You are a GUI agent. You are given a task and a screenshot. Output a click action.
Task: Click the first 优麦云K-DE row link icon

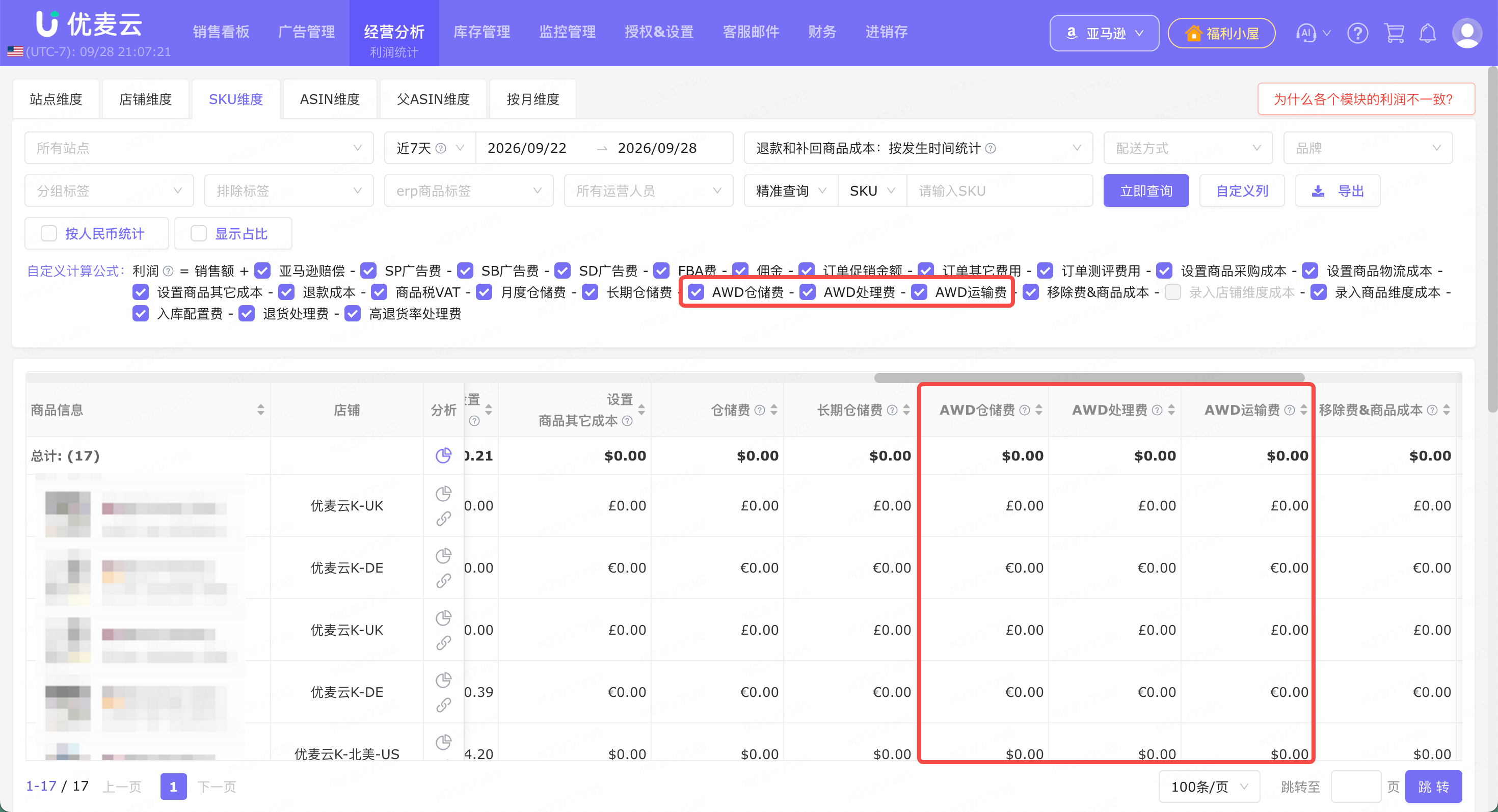tap(444, 581)
